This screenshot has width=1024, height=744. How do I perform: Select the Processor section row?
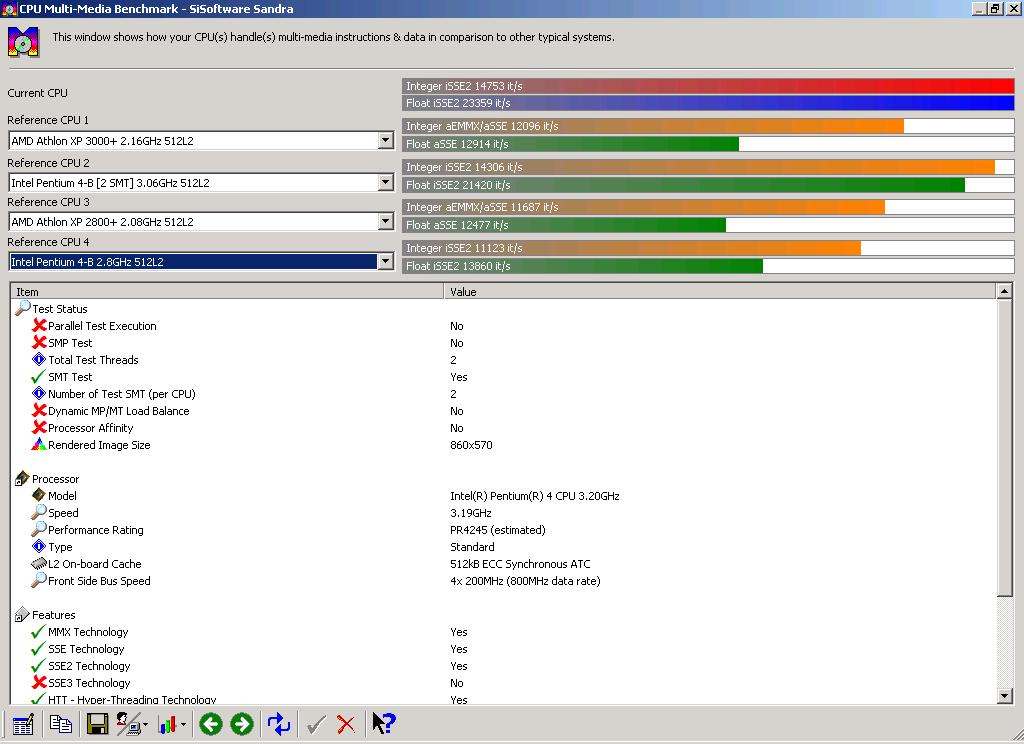point(56,479)
